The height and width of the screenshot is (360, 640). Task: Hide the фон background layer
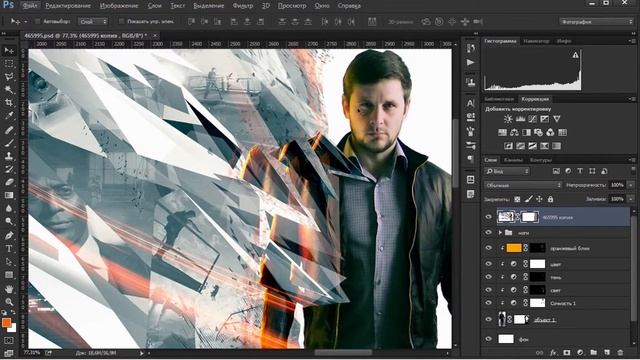coord(489,339)
